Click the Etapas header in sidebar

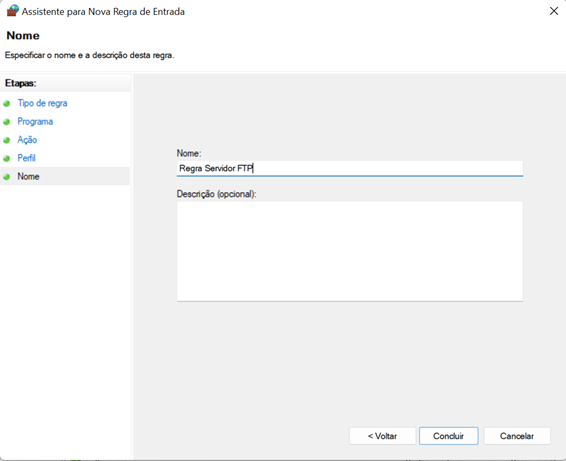click(21, 83)
